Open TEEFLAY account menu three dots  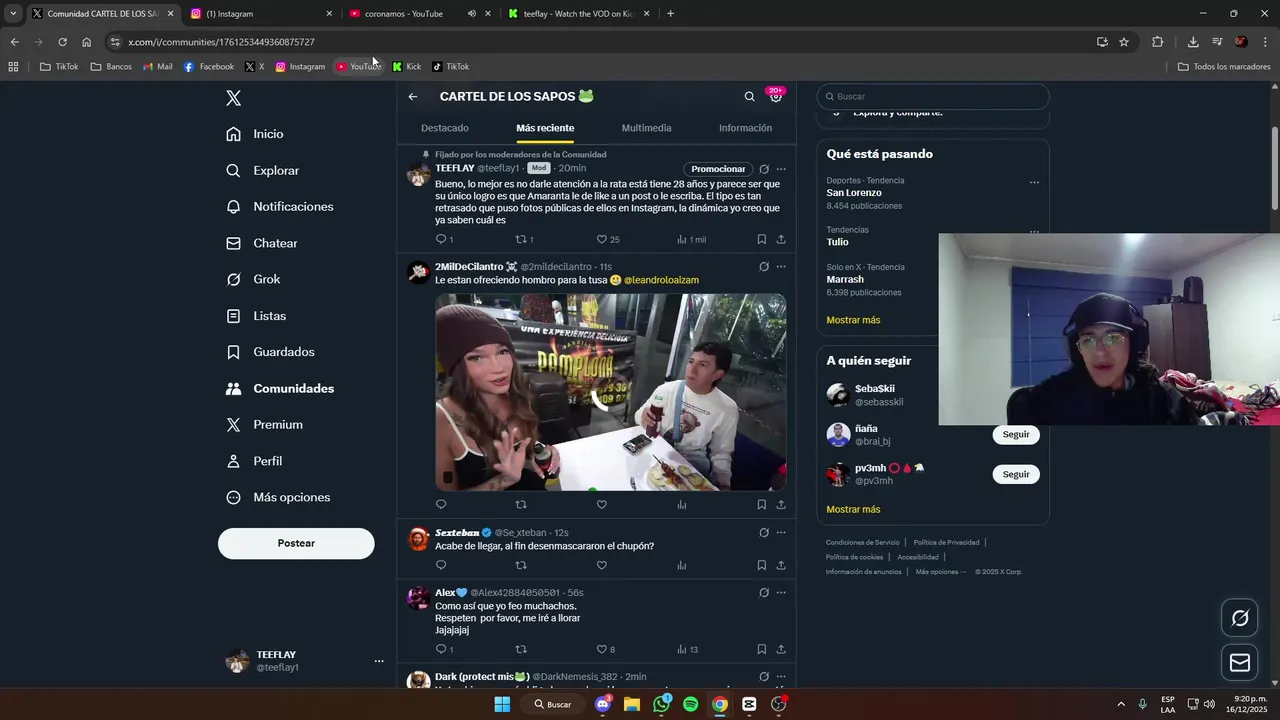[379, 661]
